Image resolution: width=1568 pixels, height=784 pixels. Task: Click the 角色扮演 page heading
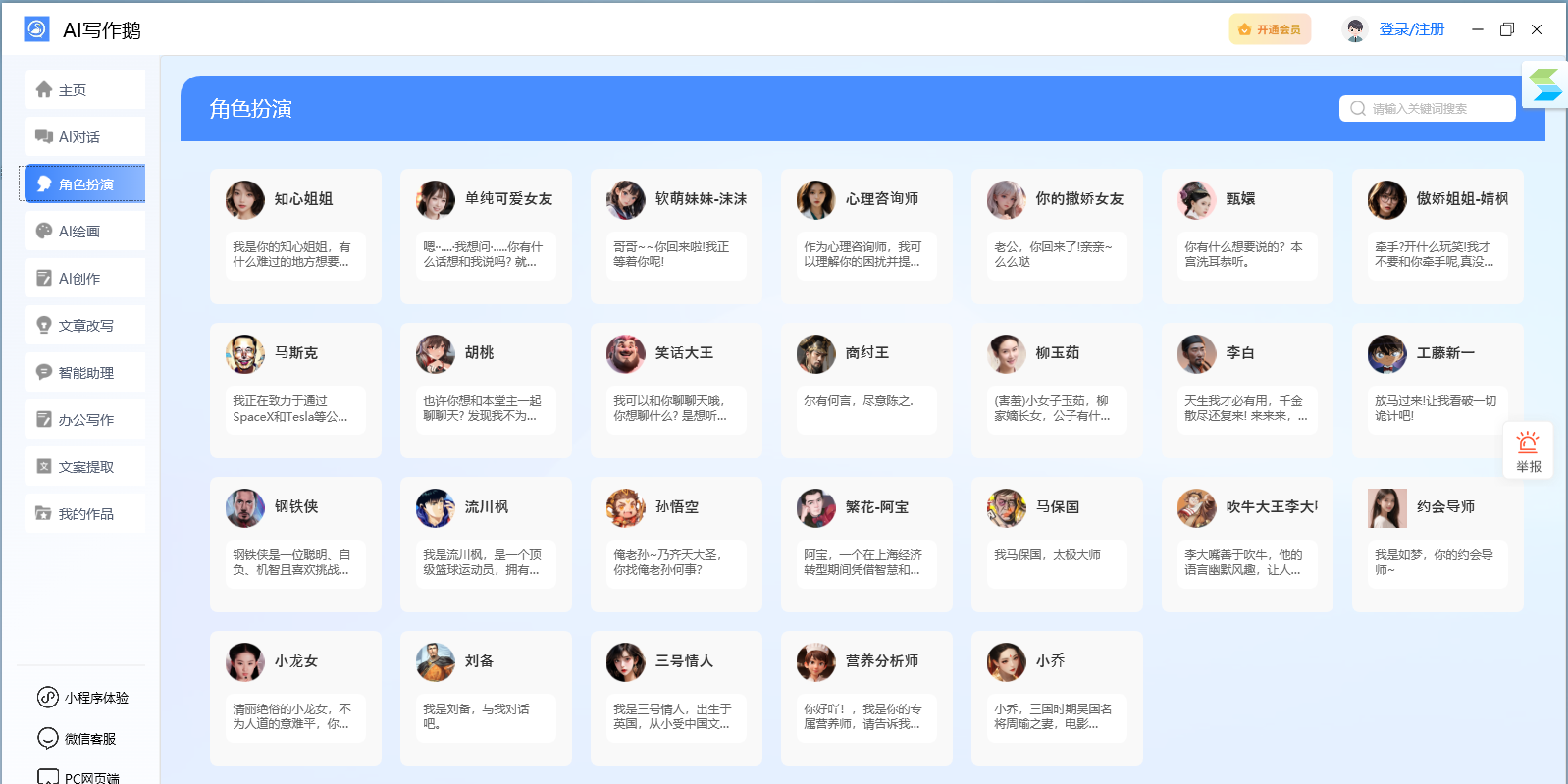(251, 109)
